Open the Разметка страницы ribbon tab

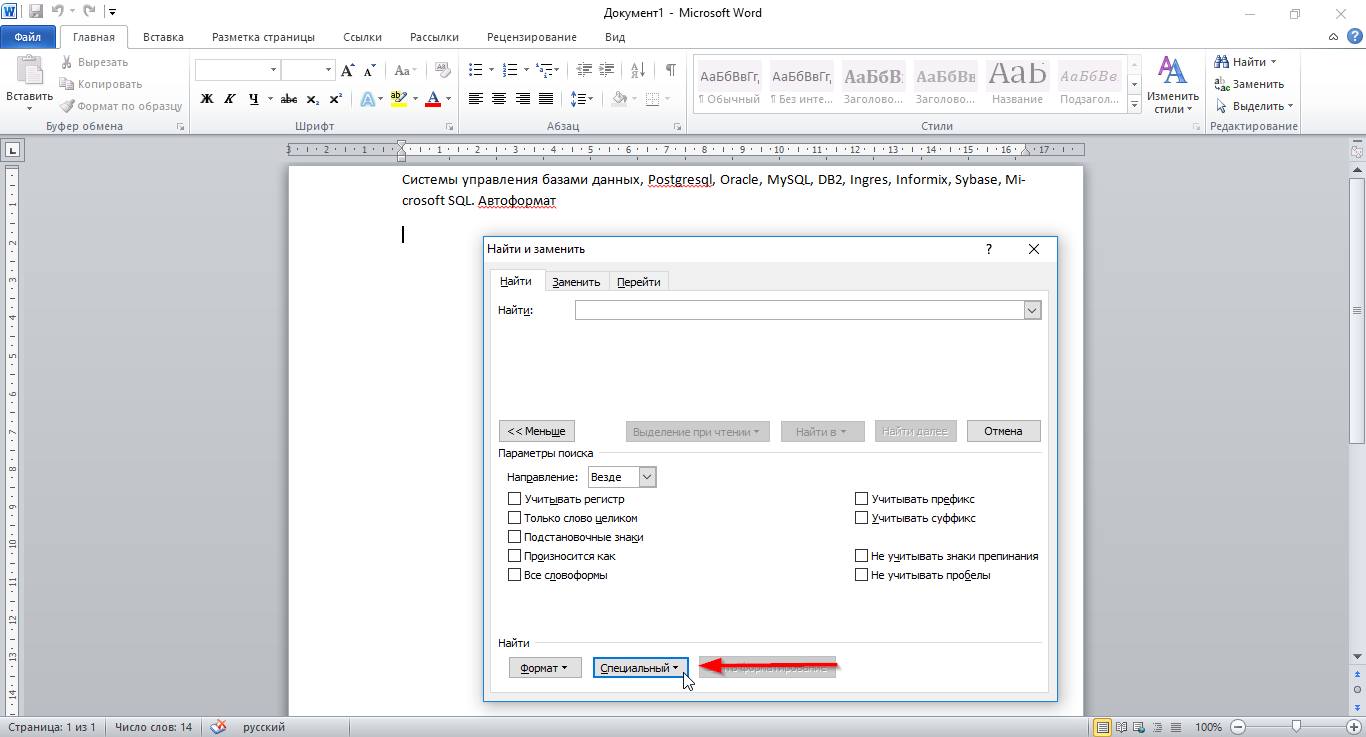click(x=263, y=37)
